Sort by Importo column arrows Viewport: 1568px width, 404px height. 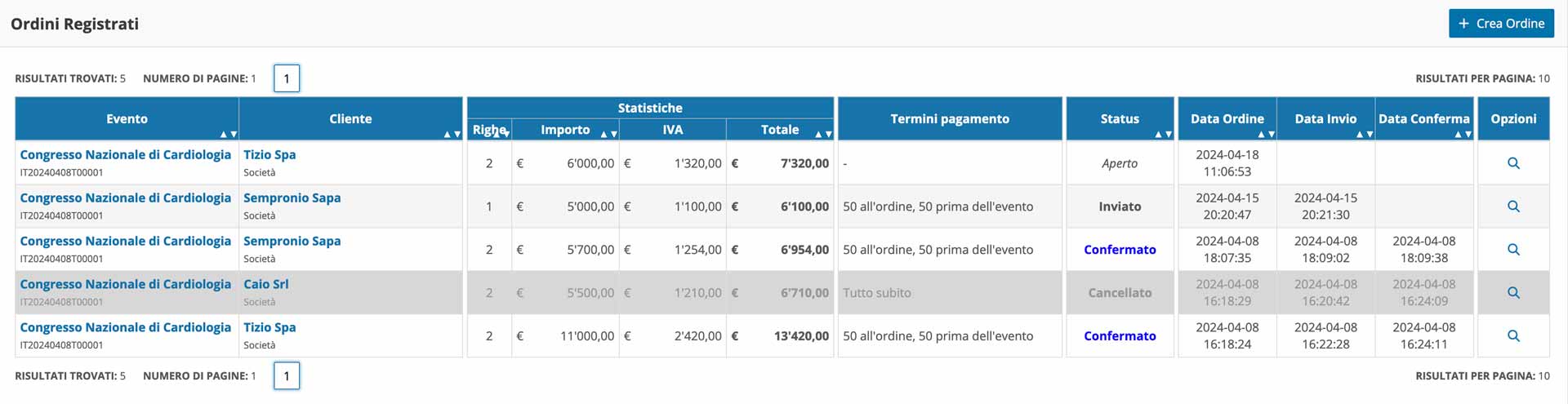(x=608, y=134)
